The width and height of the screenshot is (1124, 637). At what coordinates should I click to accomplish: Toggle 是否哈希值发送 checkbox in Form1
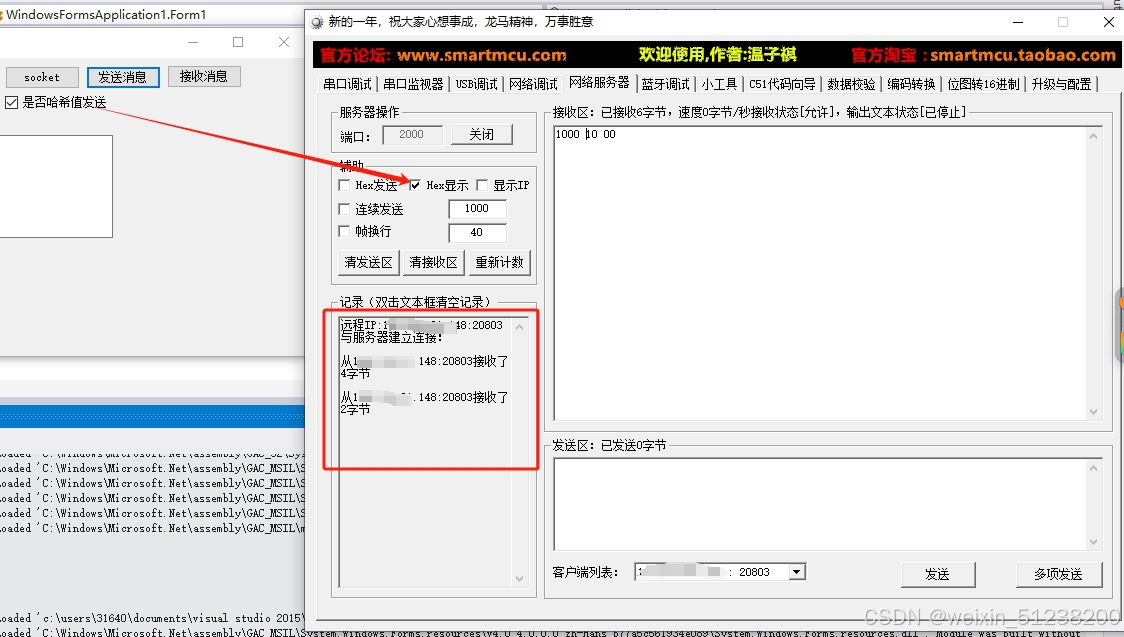(11, 102)
